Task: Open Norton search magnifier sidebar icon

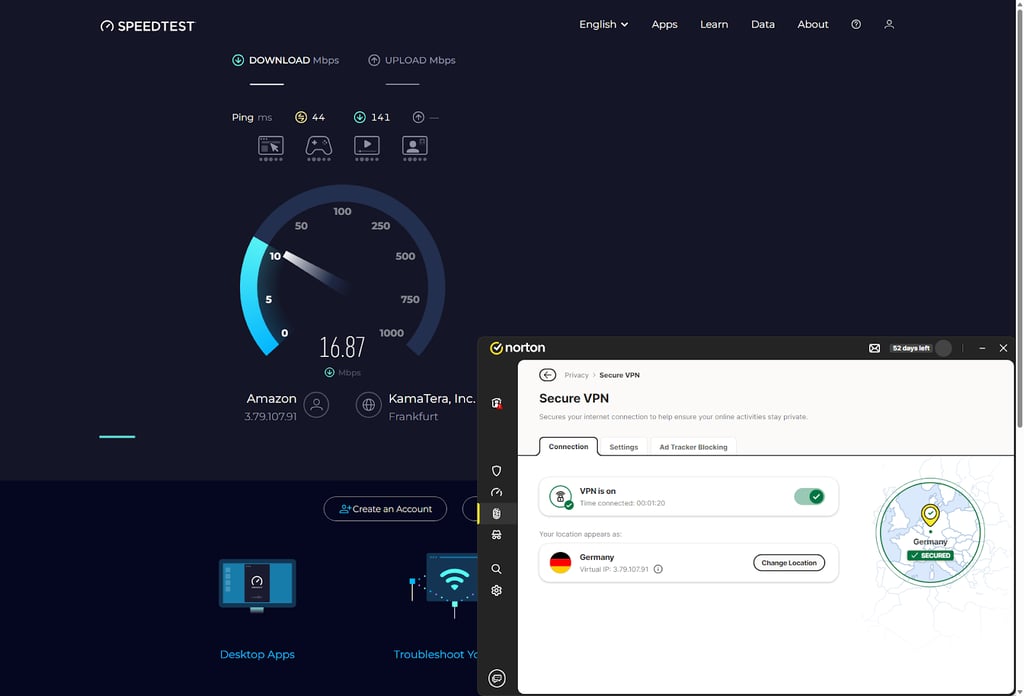Action: (x=496, y=569)
